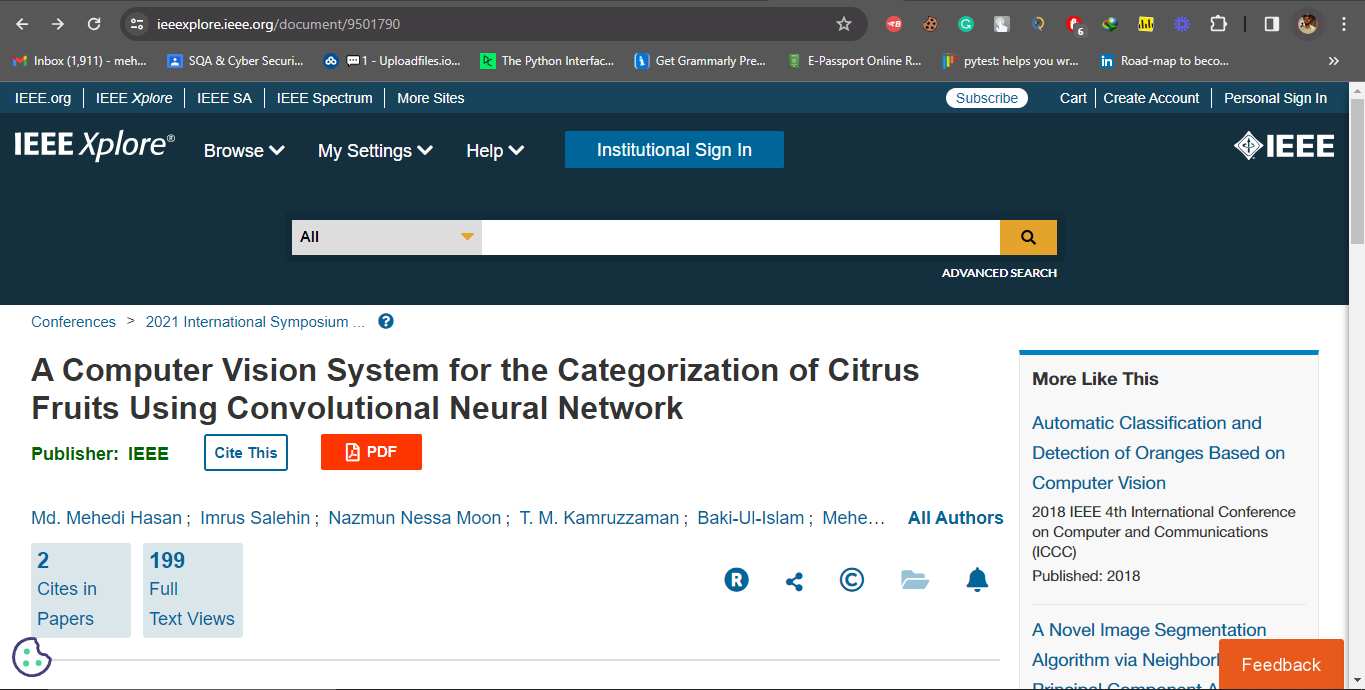Click the 2 Cites in Papers box
The height and width of the screenshot is (690, 1365).
pyautogui.click(x=81, y=590)
